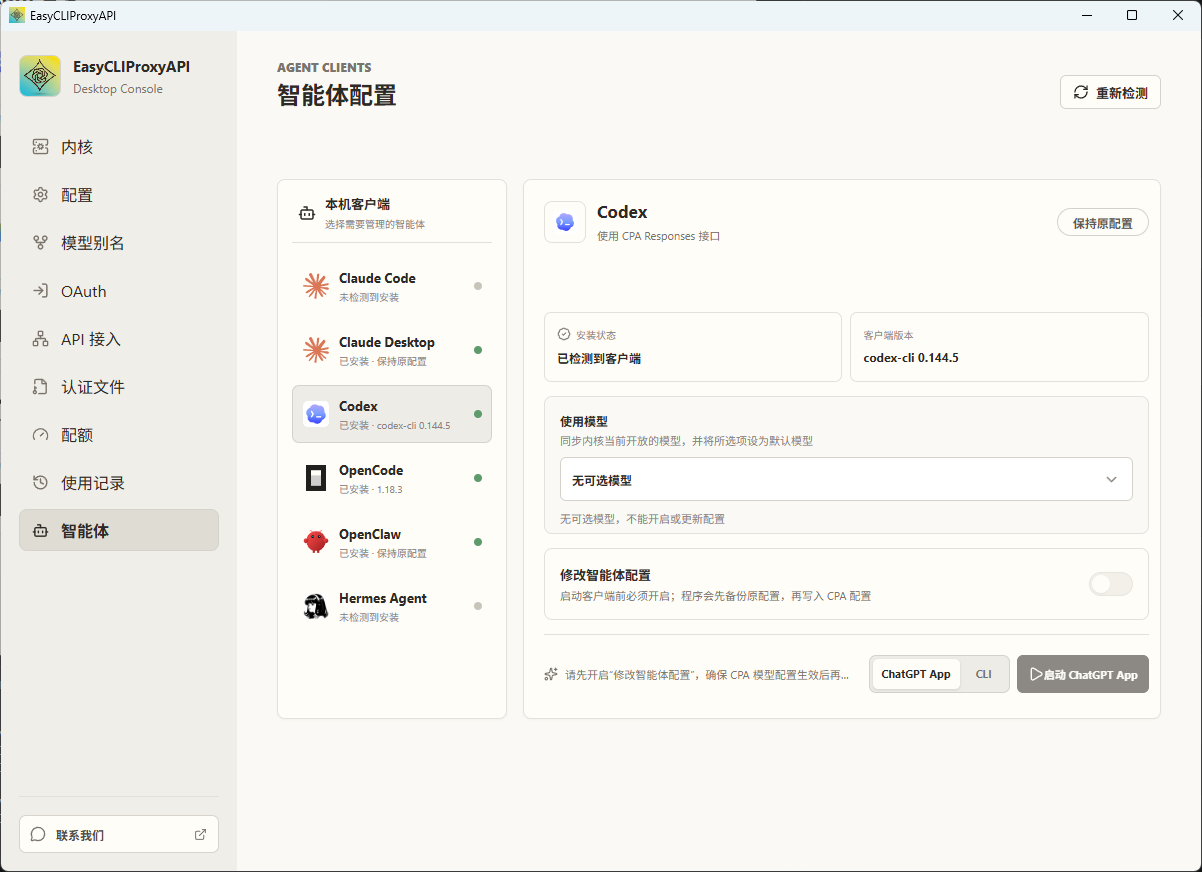Viewport: 1202px width, 872px height.
Task: Click the EasyCLIProxyAPI logo icon in sidebar
Action: point(40,76)
